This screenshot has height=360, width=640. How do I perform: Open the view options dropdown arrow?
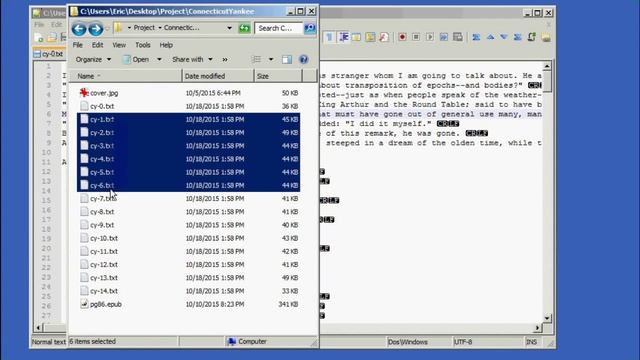271,60
